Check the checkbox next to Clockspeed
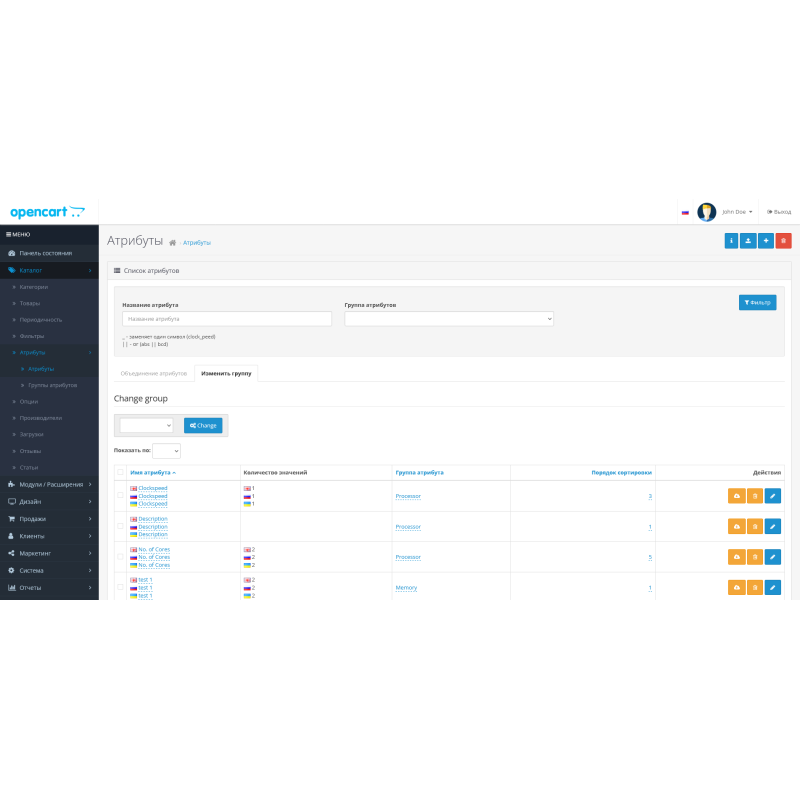The height and width of the screenshot is (800, 800). pos(121,495)
